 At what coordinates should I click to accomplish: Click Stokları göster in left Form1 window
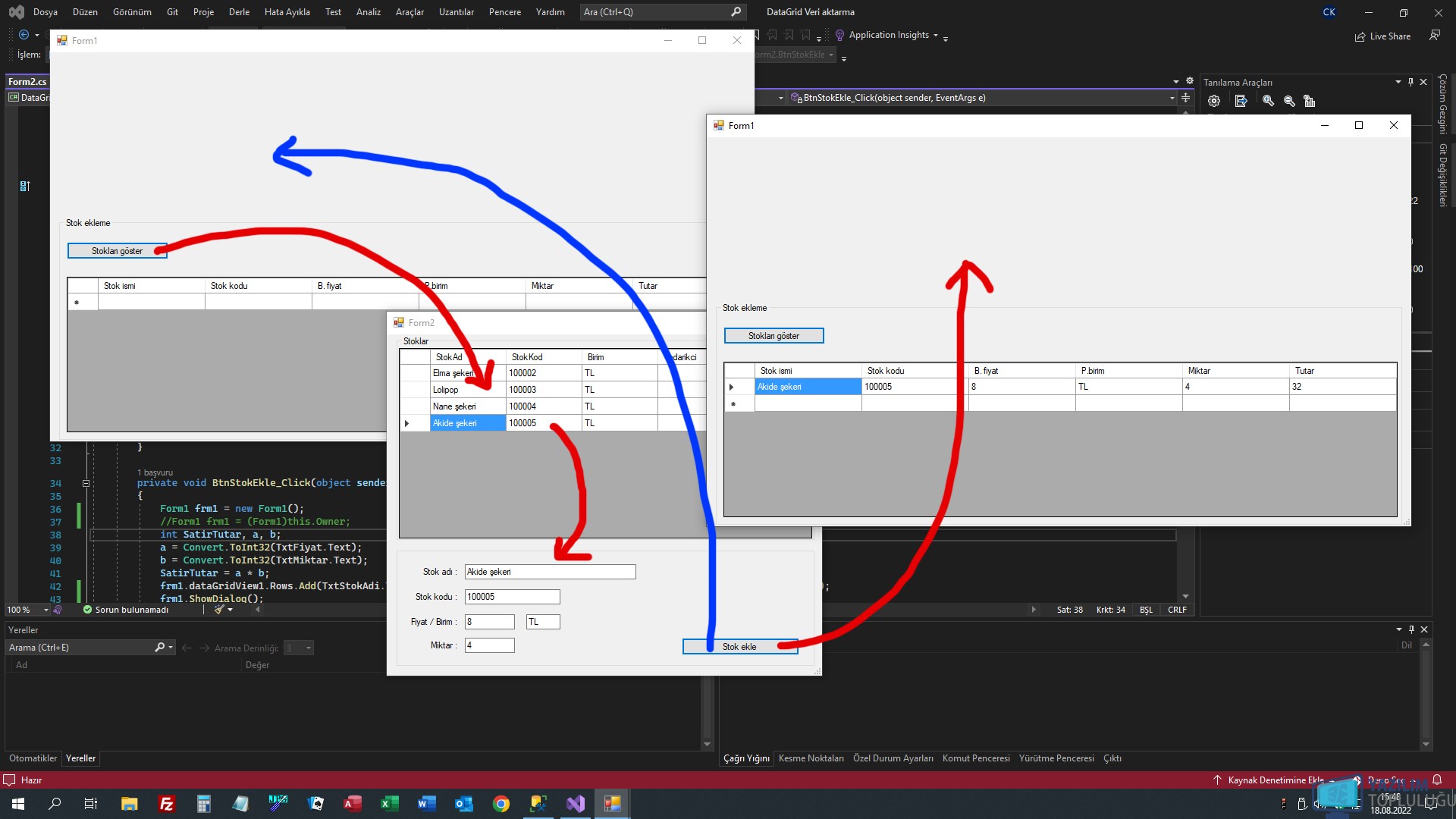click(117, 251)
